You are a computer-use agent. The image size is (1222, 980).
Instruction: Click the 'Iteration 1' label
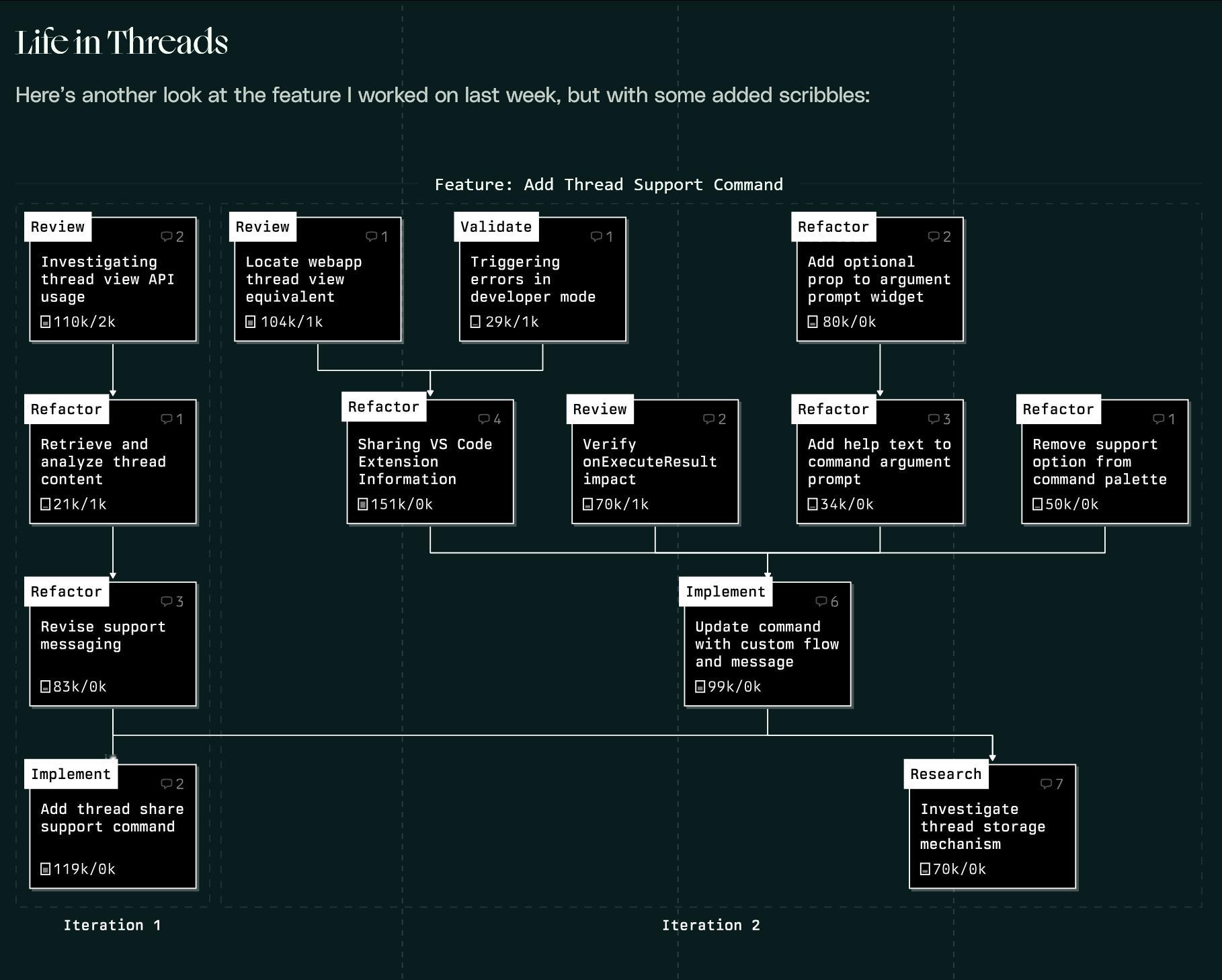point(112,926)
